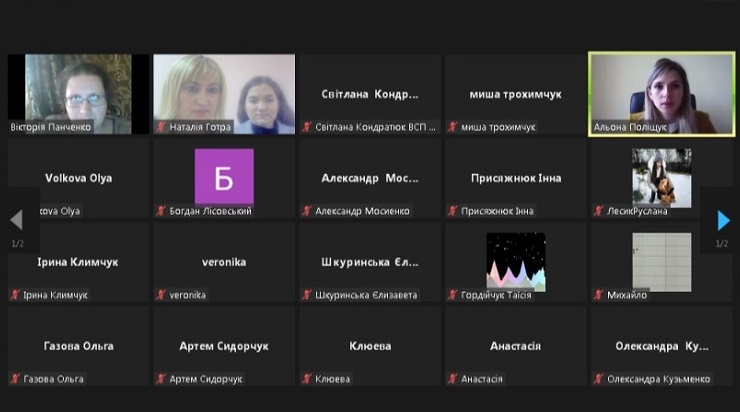Click the Олександра Ку... truncated name

[662, 346]
